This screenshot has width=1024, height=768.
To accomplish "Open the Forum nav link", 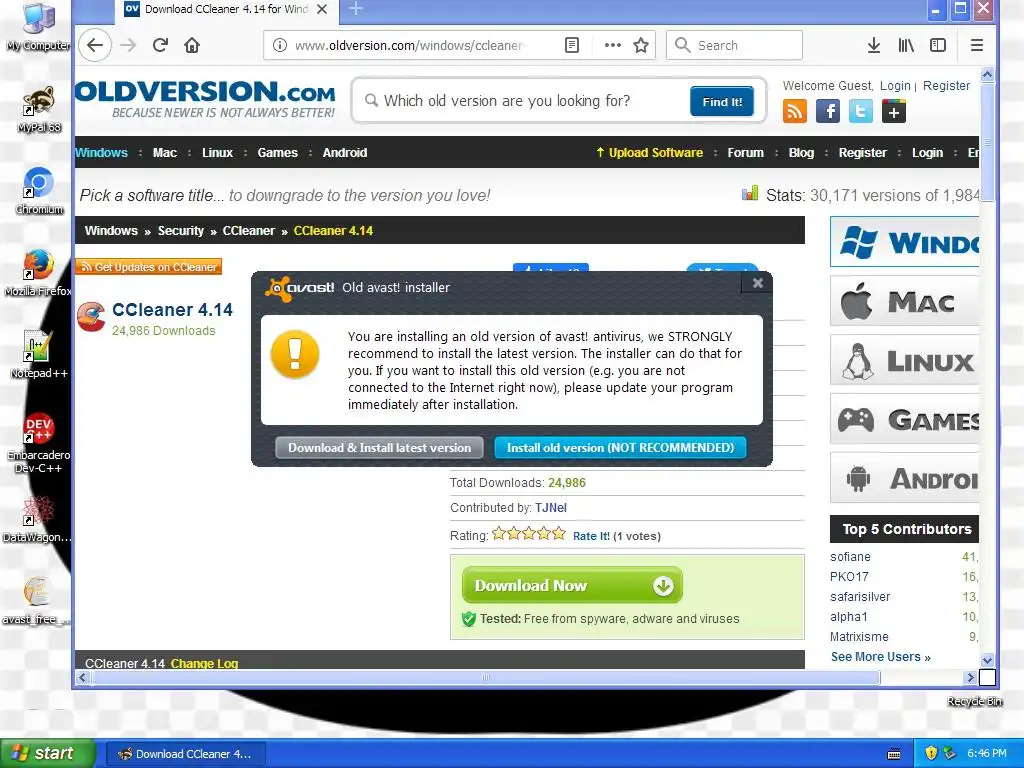I will [745, 153].
